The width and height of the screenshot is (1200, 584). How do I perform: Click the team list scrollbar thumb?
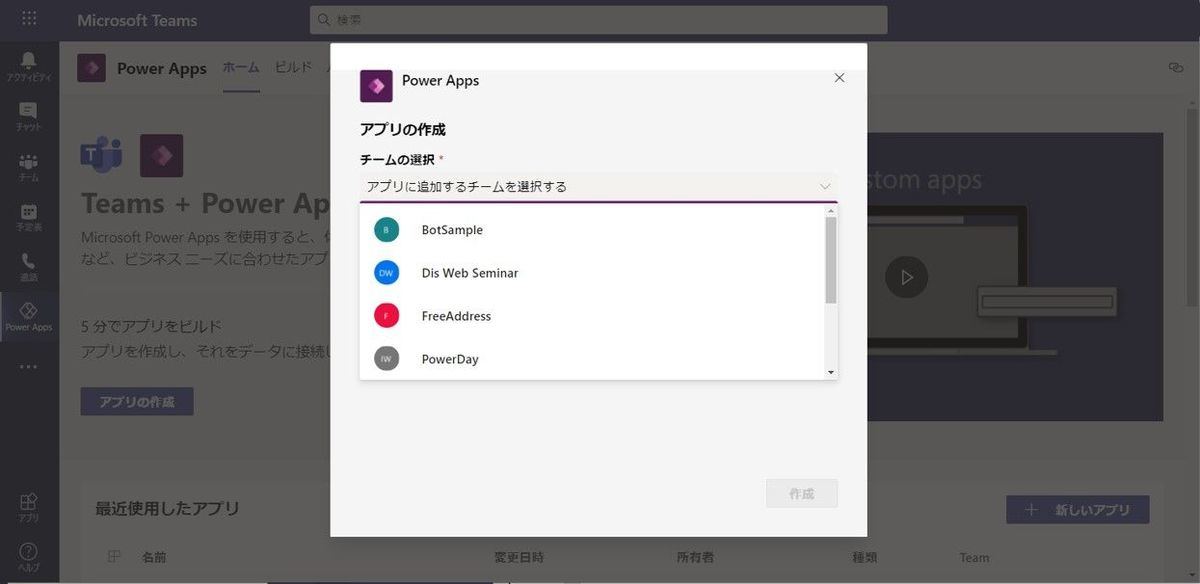[831, 259]
